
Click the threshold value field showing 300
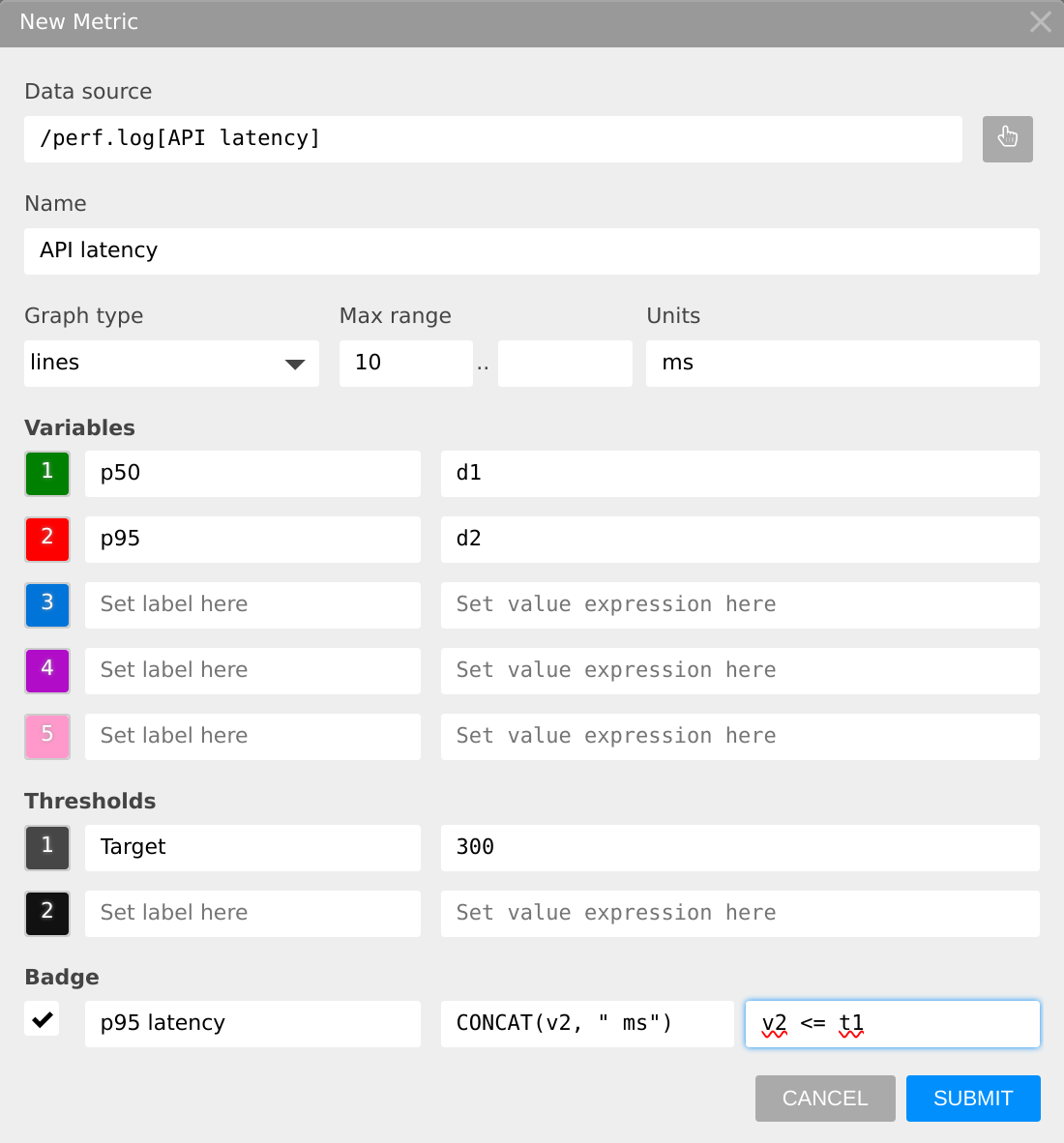click(739, 848)
